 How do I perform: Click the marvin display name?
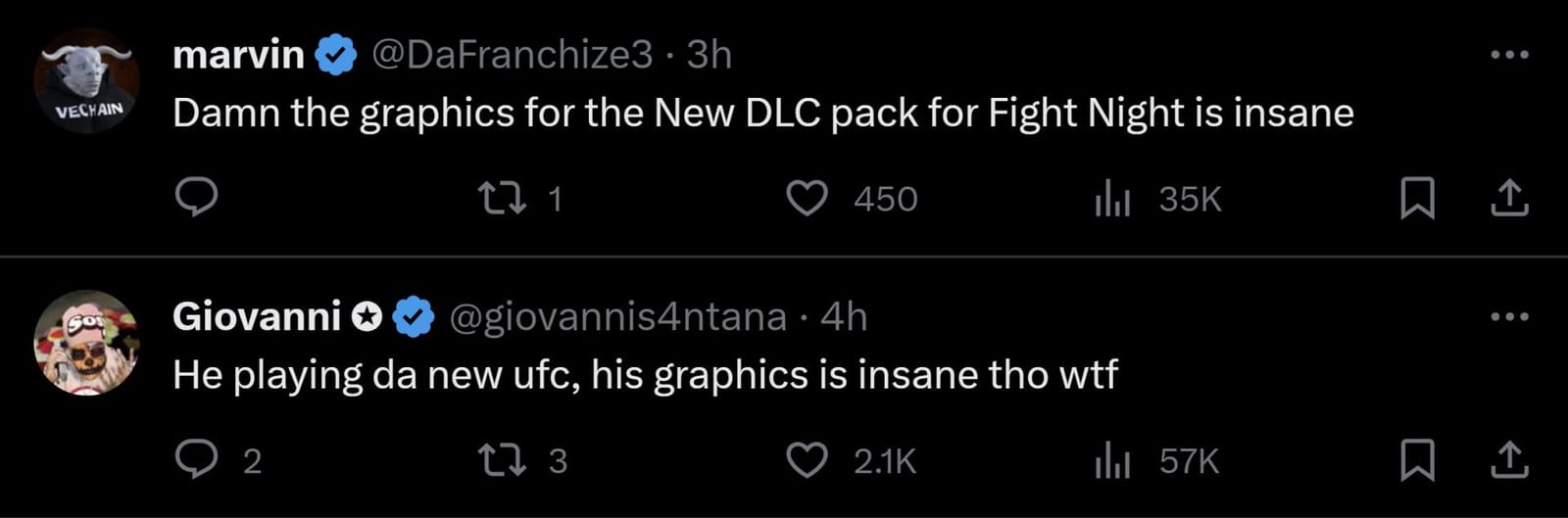coord(238,55)
